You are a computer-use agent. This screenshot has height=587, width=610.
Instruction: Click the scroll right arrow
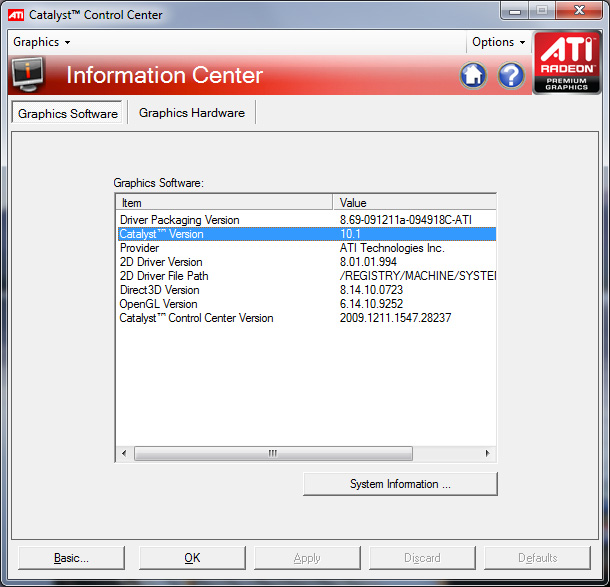(x=487, y=453)
